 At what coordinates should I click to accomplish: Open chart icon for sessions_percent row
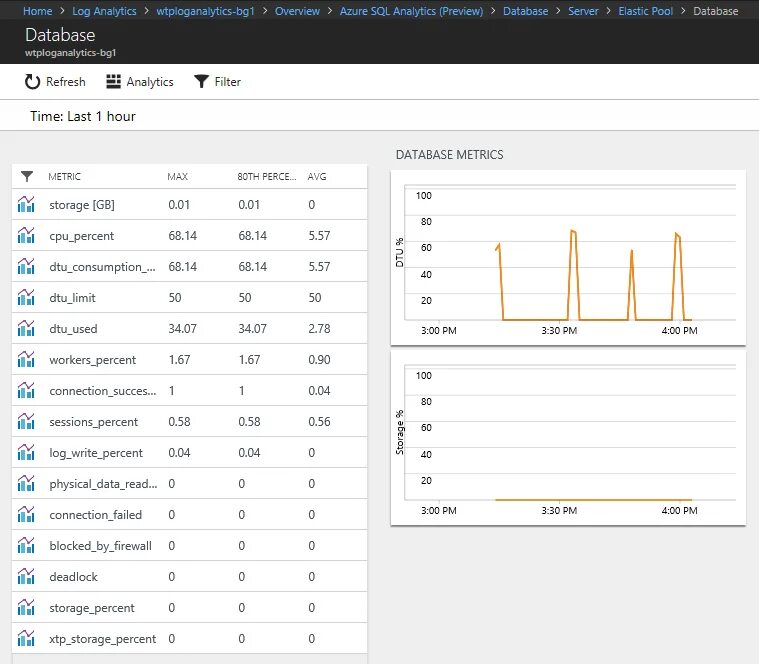(x=26, y=422)
